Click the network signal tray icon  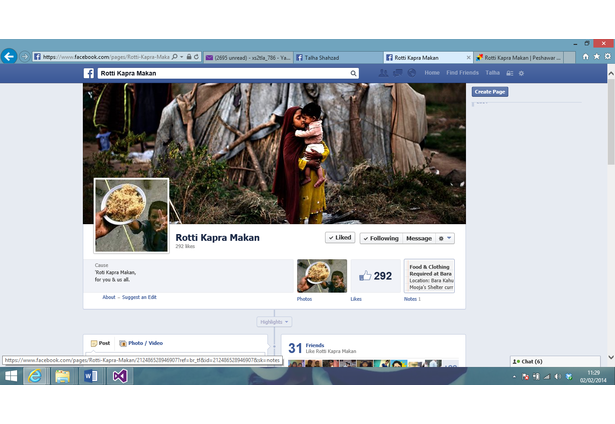(x=547, y=377)
